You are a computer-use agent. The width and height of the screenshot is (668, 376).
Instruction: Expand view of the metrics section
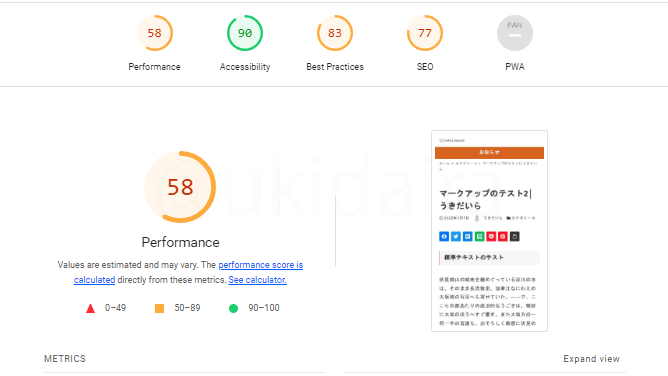[591, 359]
